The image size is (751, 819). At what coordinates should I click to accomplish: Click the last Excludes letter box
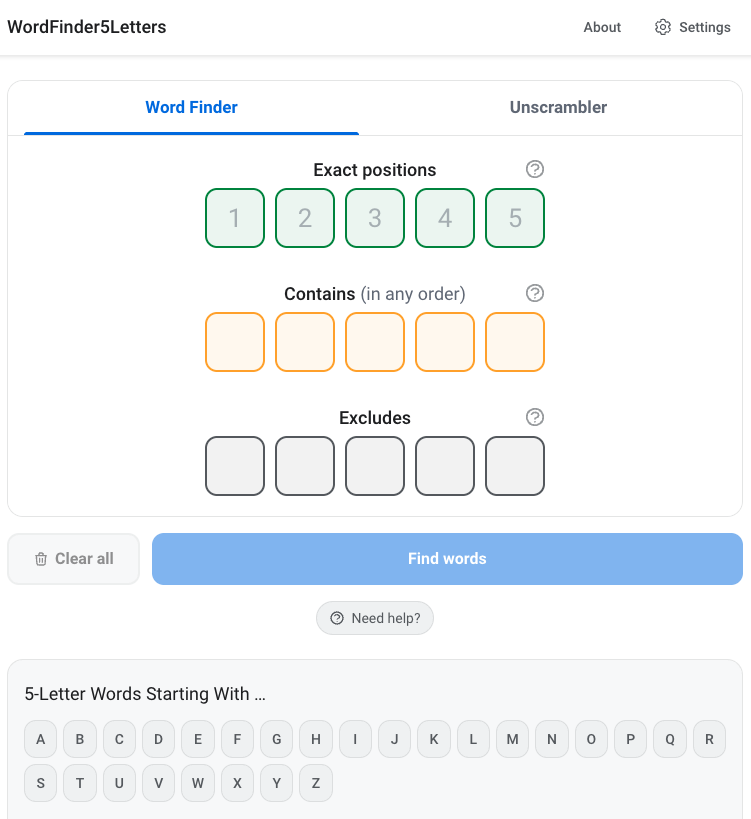[x=515, y=466]
